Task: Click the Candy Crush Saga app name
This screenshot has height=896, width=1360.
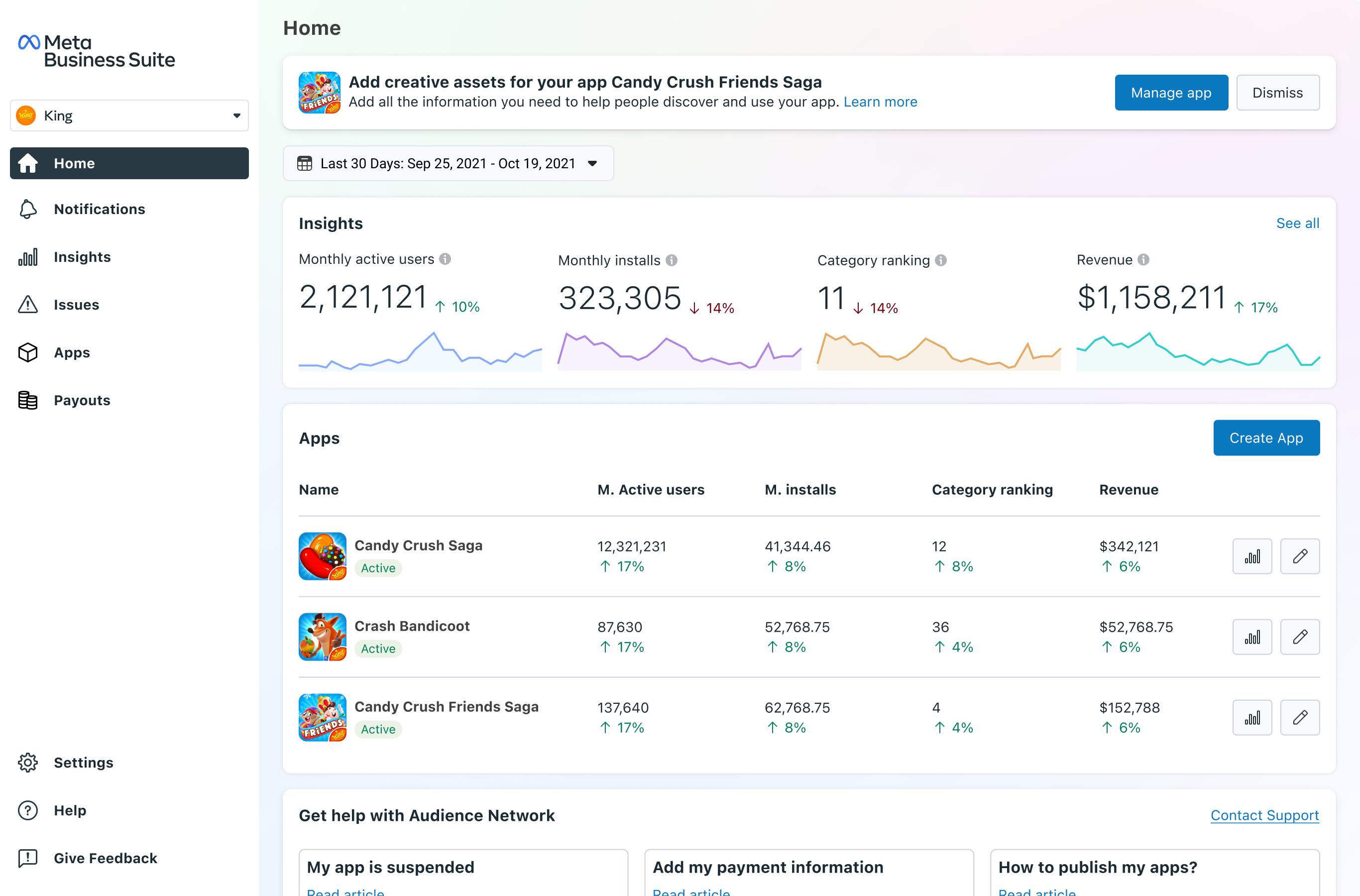Action: click(x=418, y=545)
